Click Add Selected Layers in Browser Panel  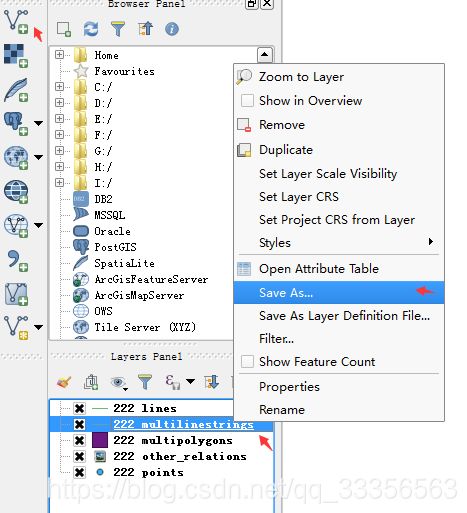click(x=64, y=29)
